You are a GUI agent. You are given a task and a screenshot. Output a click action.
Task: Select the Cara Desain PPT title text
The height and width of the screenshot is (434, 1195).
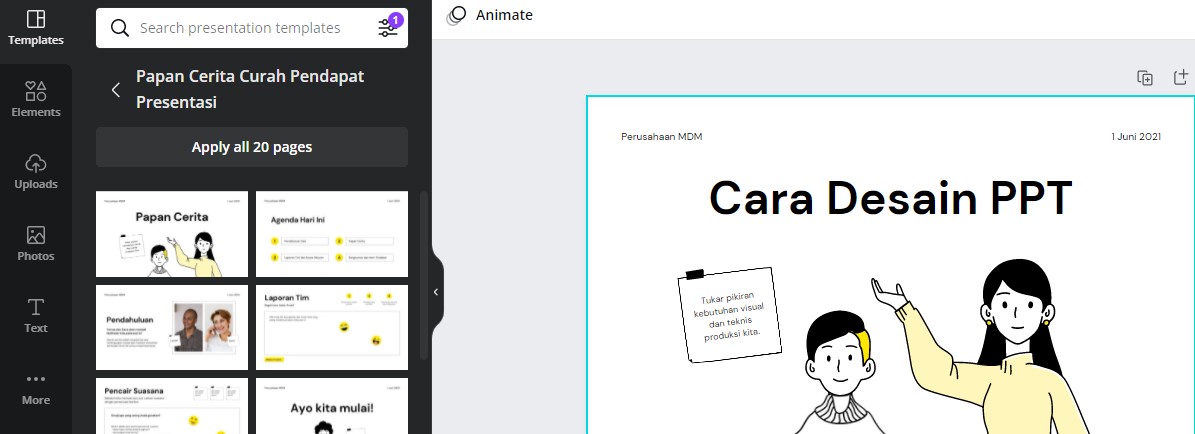(x=890, y=198)
